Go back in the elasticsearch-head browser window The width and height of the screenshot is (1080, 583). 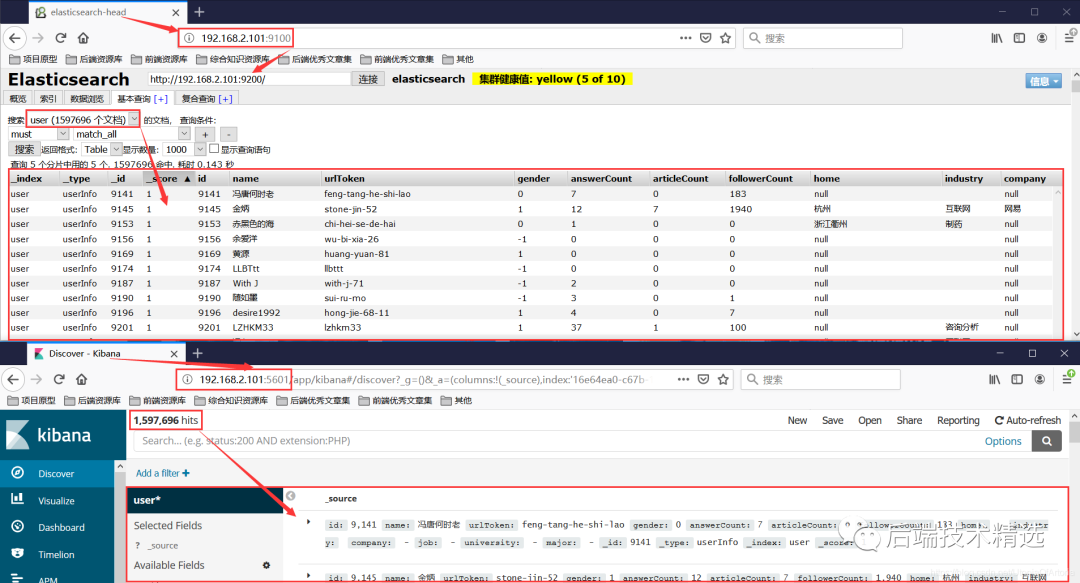tap(15, 38)
